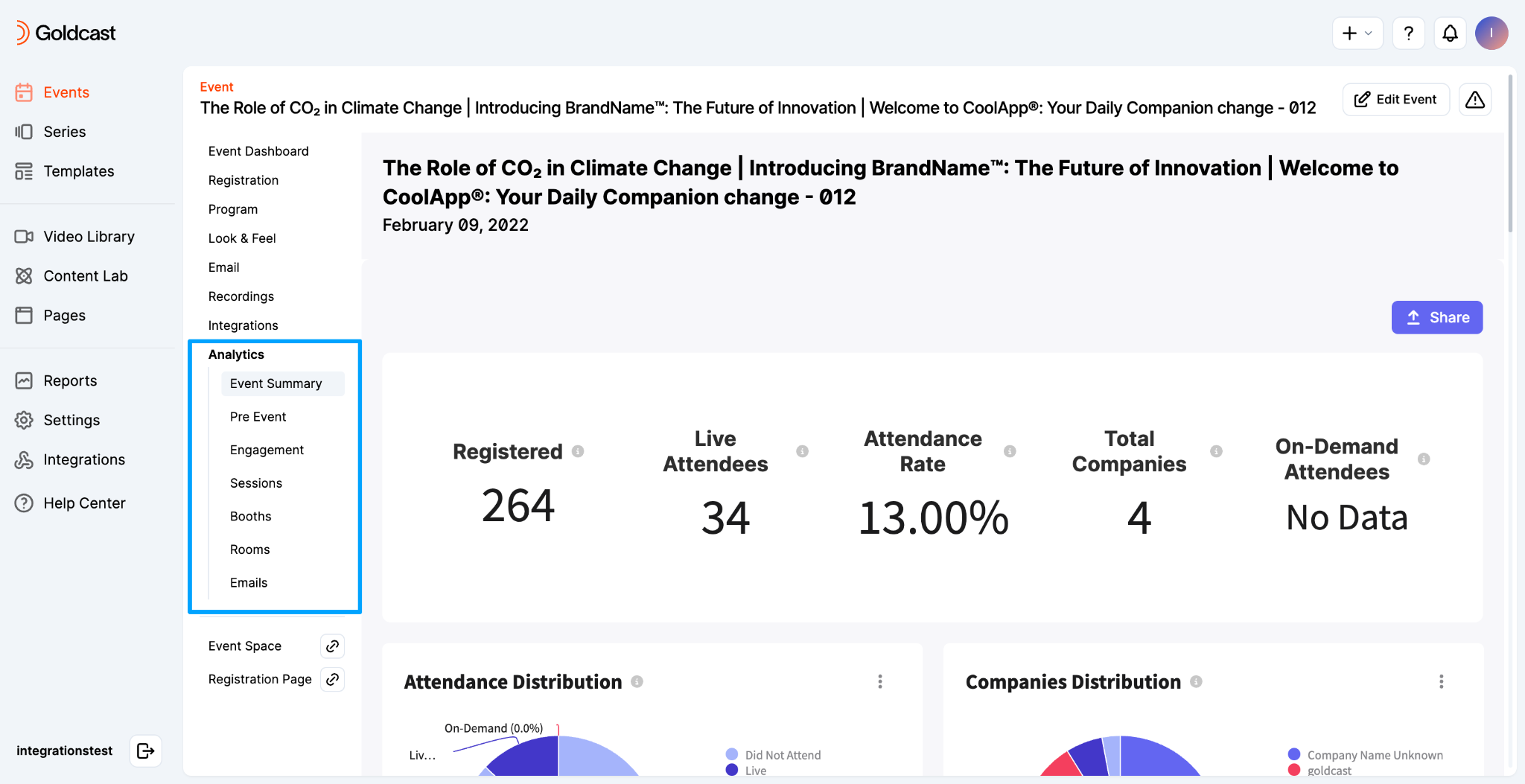This screenshot has height=784, width=1525.
Task: Open Reports via its chart icon
Action: click(24, 380)
